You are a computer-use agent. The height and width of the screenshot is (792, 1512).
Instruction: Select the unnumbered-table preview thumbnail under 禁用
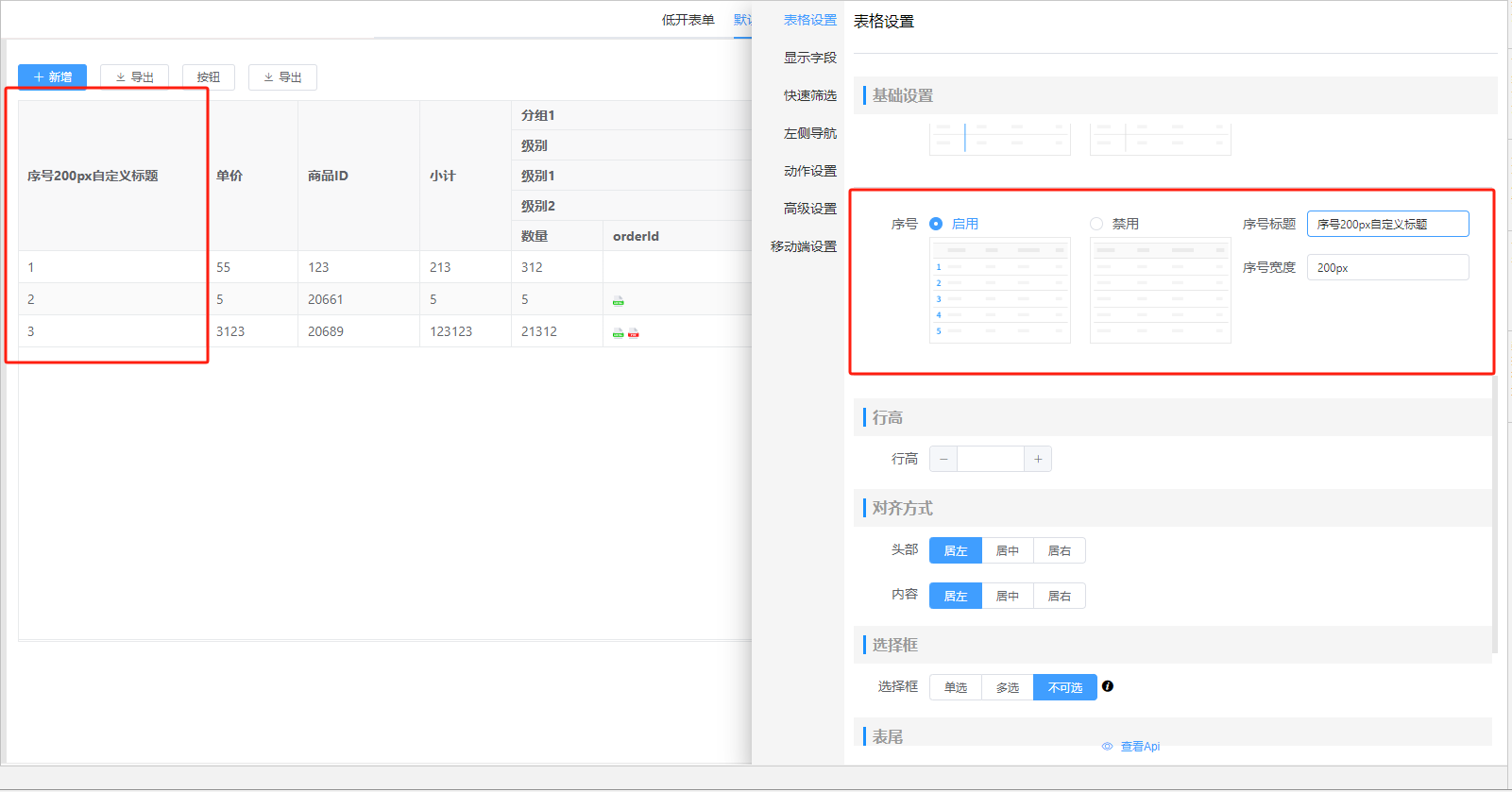[1160, 291]
